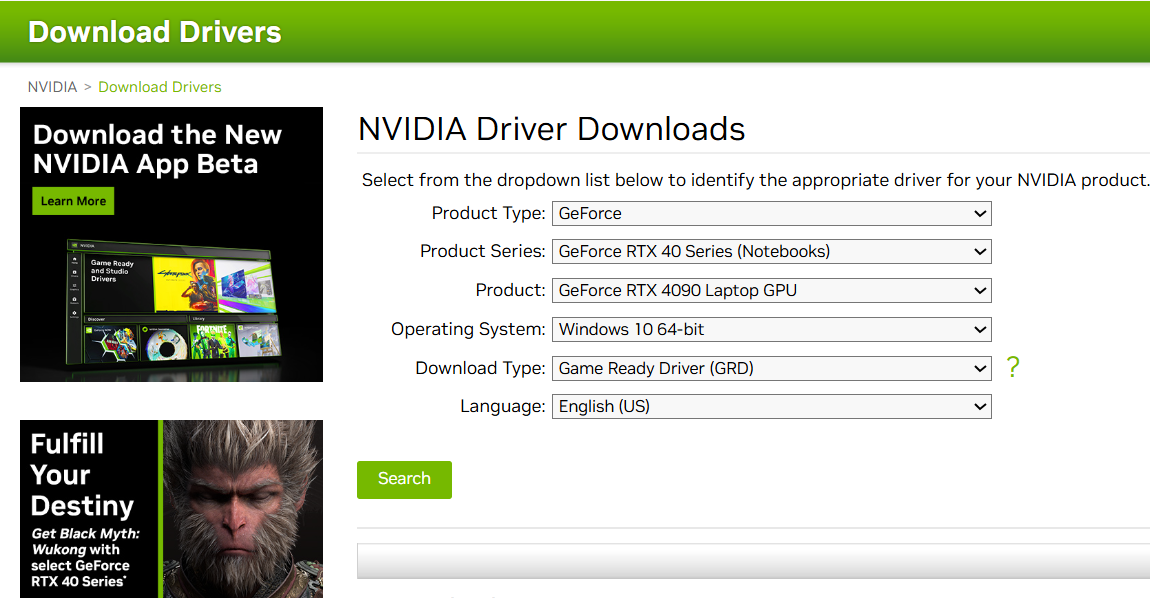Image resolution: width=1150 pixels, height=598 pixels.
Task: Open the Black Myth Wukong promo banner
Action: point(171,509)
